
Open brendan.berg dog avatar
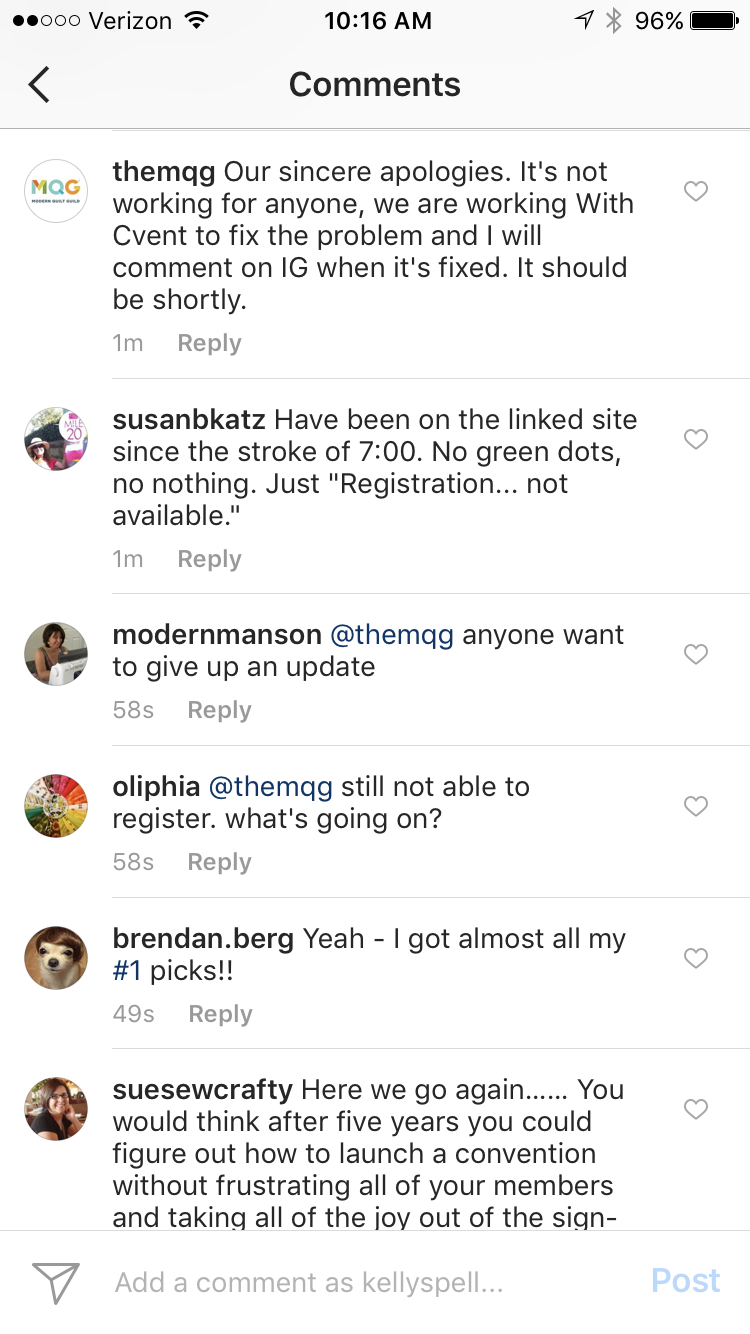(56, 957)
